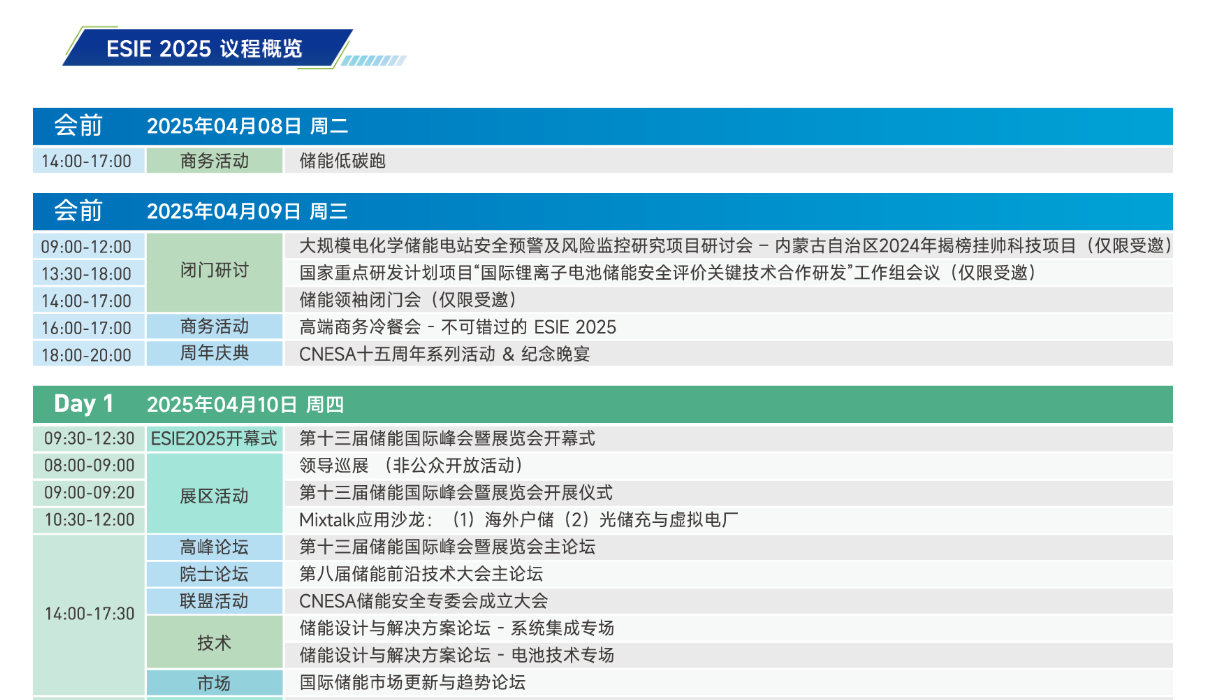Click the 周年庆典 category cell
Viewport: 1210px width, 700px height.
(214, 354)
